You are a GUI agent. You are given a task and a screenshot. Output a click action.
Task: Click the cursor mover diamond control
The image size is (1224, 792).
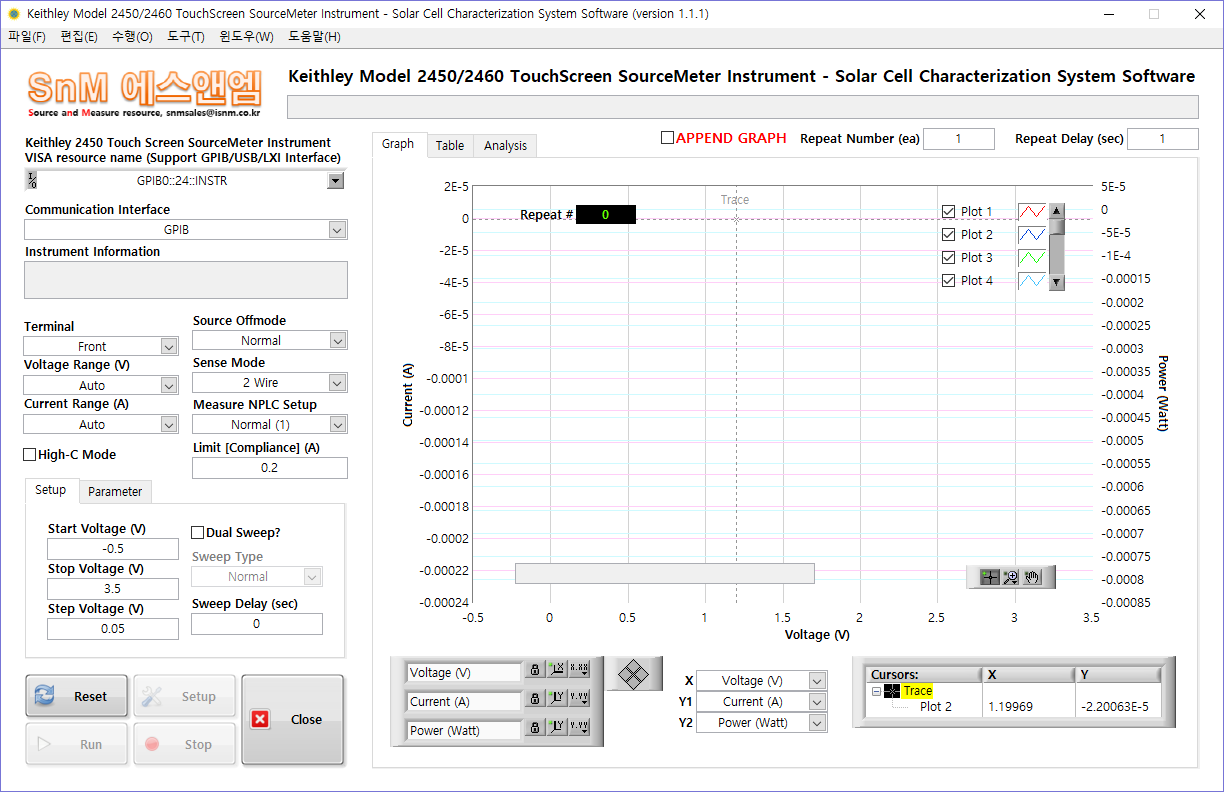click(631, 675)
